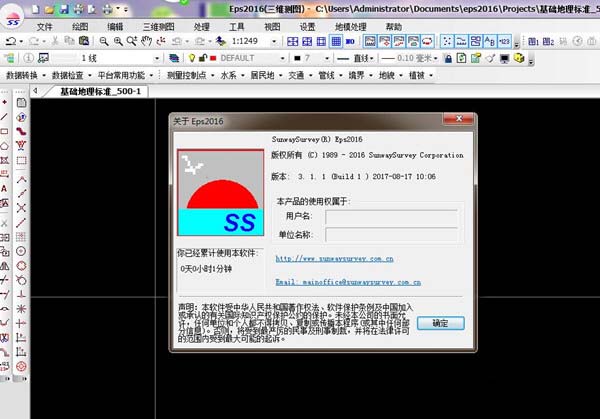600x419 pixels.
Task: Select the asterisk star snap tool
Action: (x=21, y=309)
